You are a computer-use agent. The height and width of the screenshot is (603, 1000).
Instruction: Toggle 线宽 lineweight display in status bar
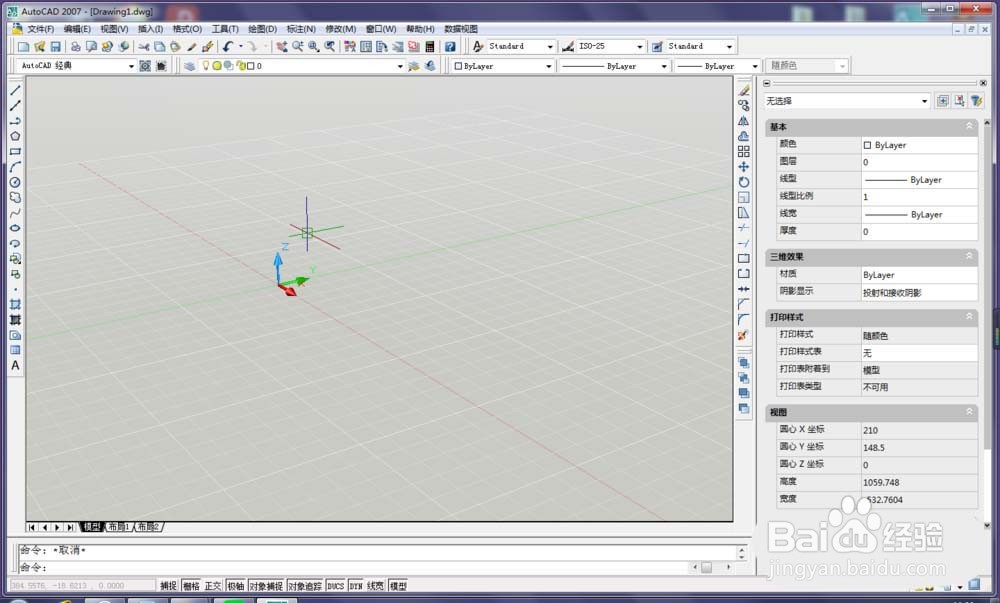tap(376, 586)
